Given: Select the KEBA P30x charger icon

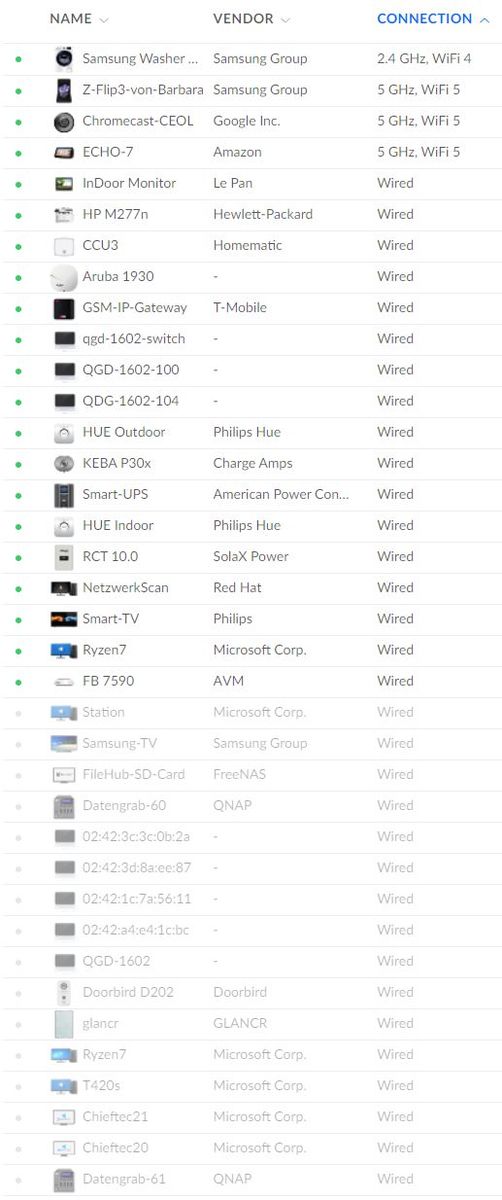Looking at the screenshot, I should point(64,463).
